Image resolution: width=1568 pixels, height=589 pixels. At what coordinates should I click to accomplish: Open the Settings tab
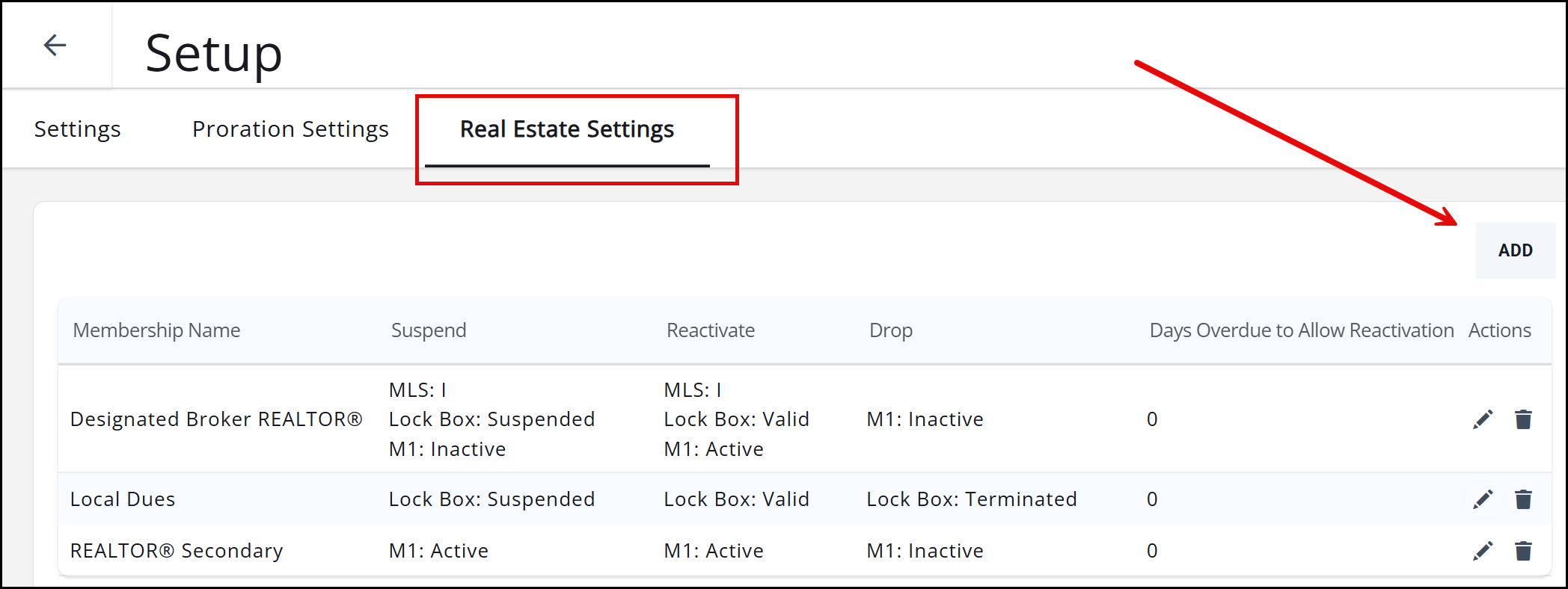pyautogui.click(x=77, y=129)
